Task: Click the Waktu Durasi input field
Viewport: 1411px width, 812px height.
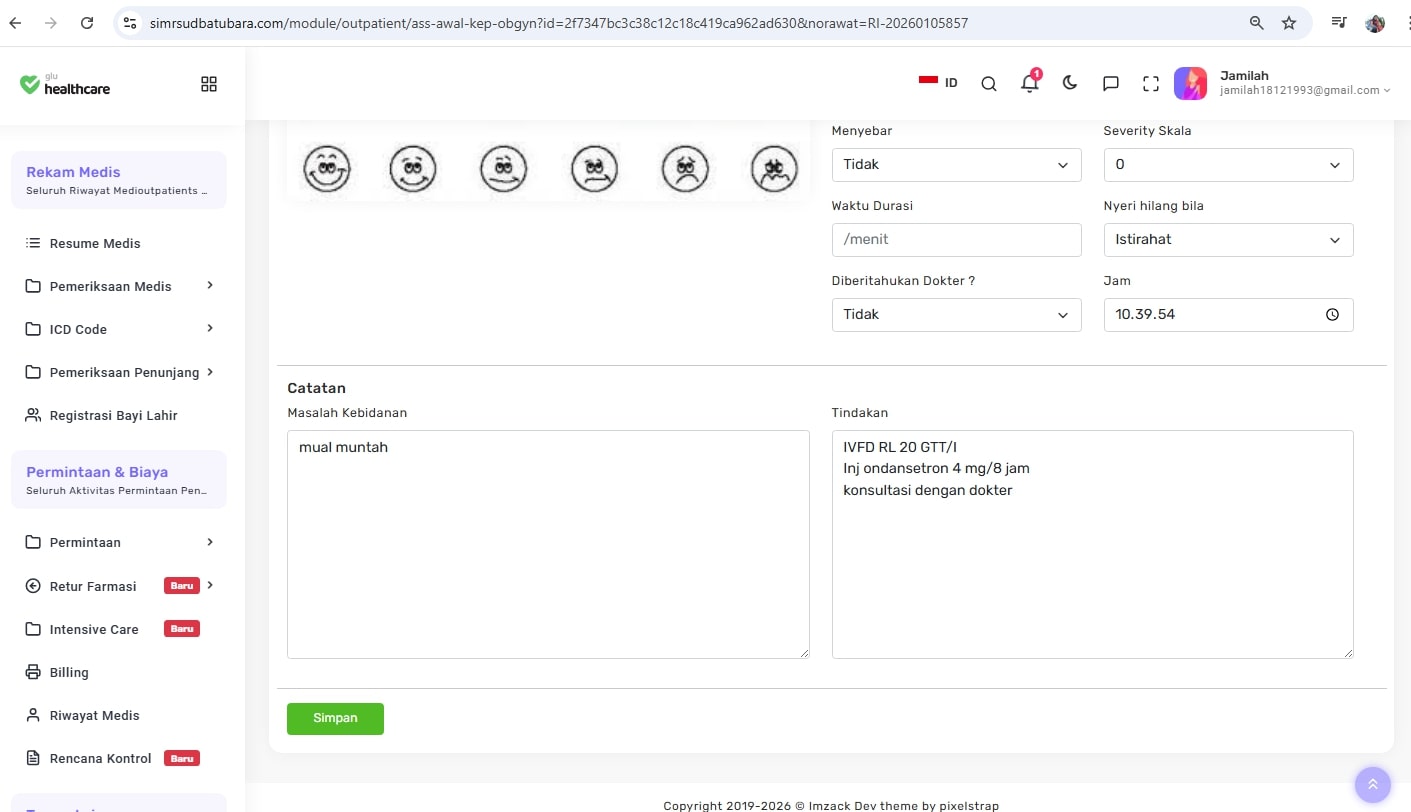Action: point(957,240)
